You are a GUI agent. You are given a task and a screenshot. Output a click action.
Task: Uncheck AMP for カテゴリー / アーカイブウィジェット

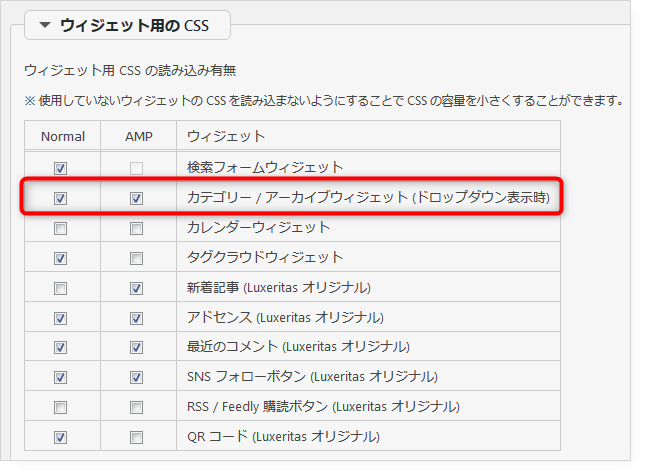point(137,198)
